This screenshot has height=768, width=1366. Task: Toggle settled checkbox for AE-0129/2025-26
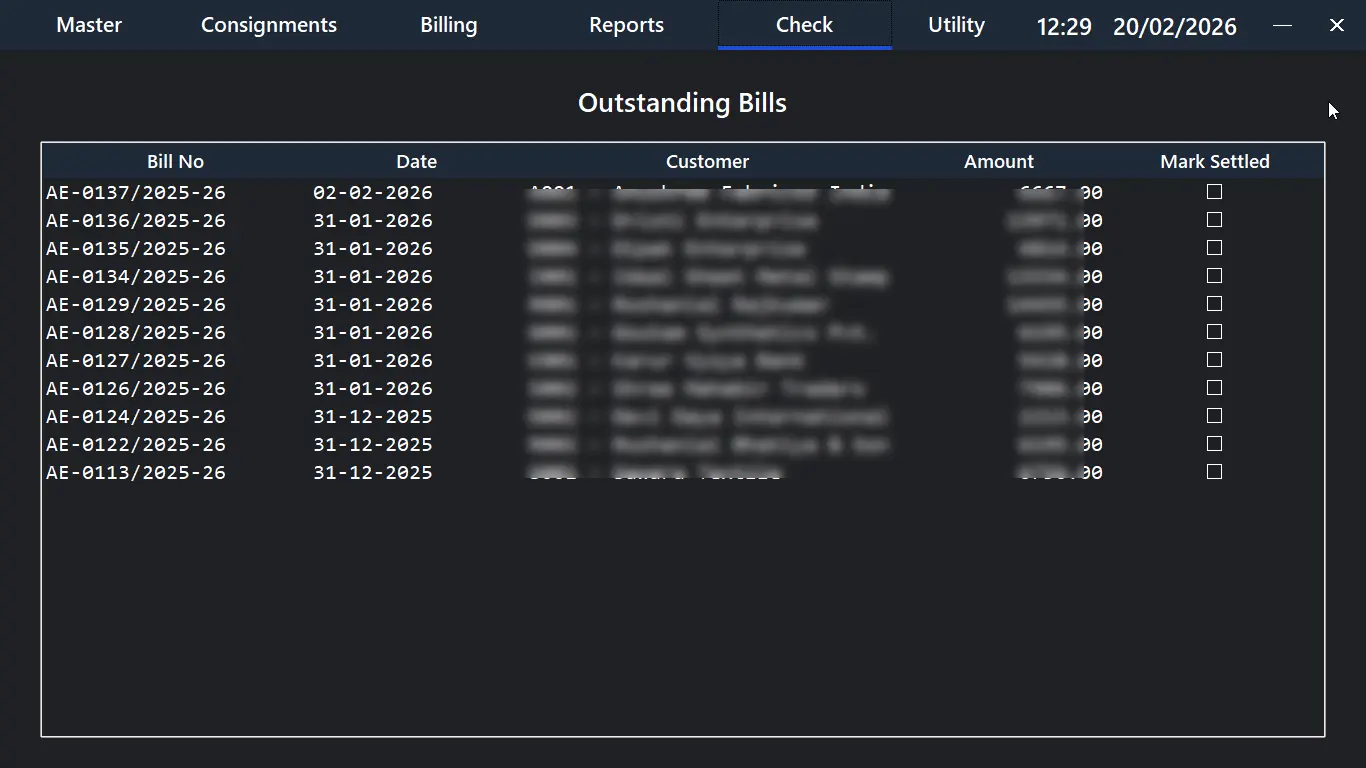coord(1214,304)
